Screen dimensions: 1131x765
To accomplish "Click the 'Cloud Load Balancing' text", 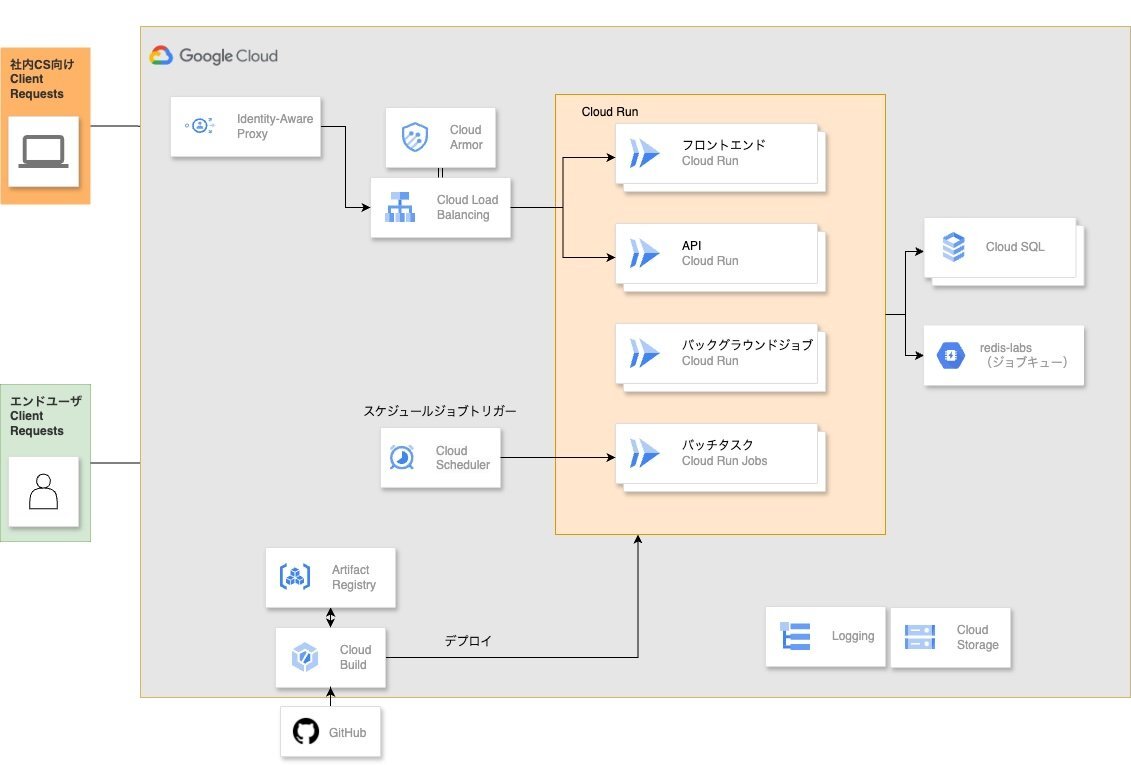I will (x=467, y=207).
